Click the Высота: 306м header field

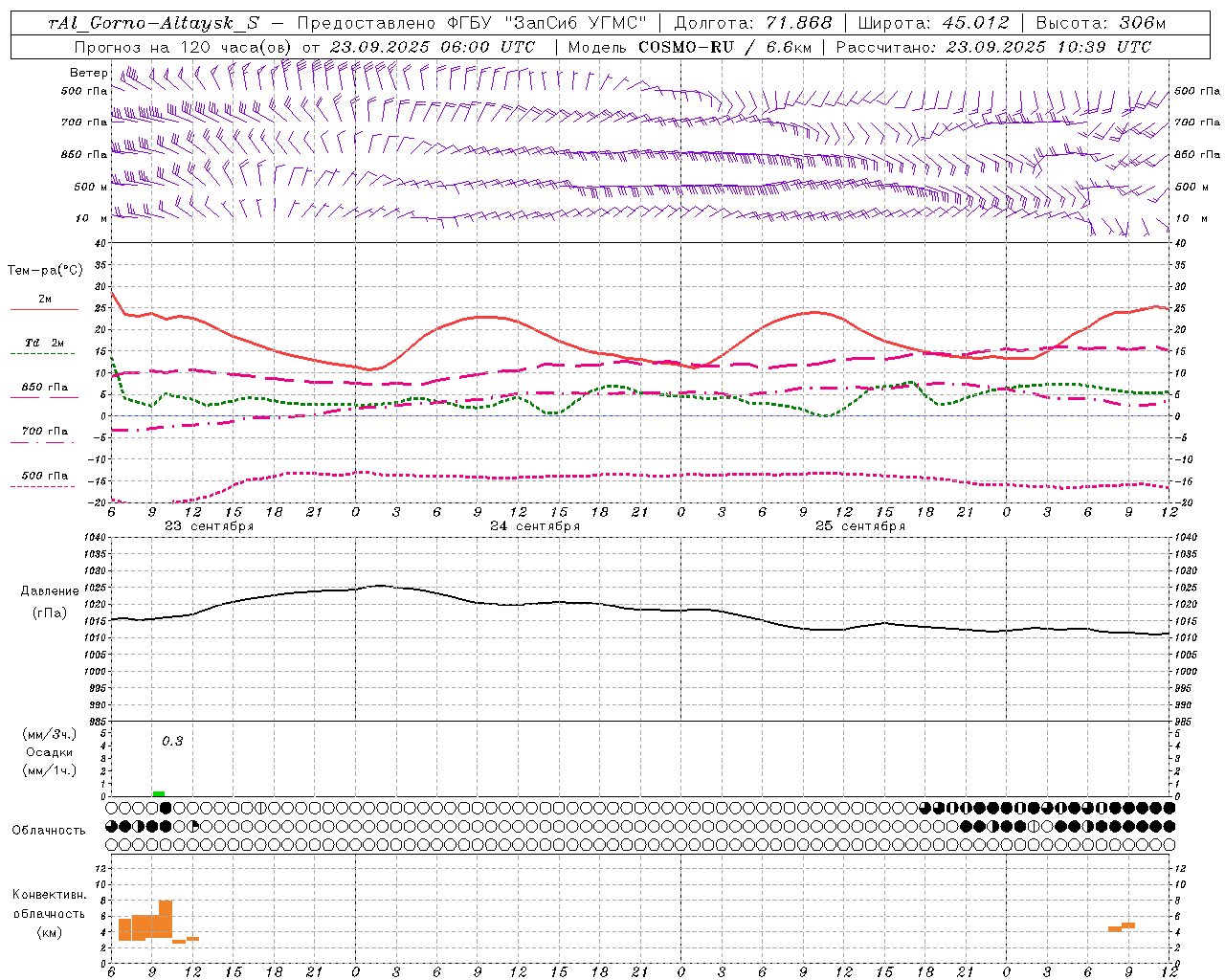coord(1101,23)
